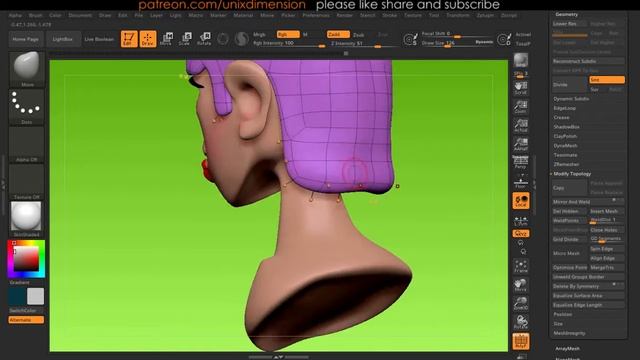Click the SwitchColor button
Image resolution: width=640 pixels, height=360 pixels.
[x=26, y=311]
